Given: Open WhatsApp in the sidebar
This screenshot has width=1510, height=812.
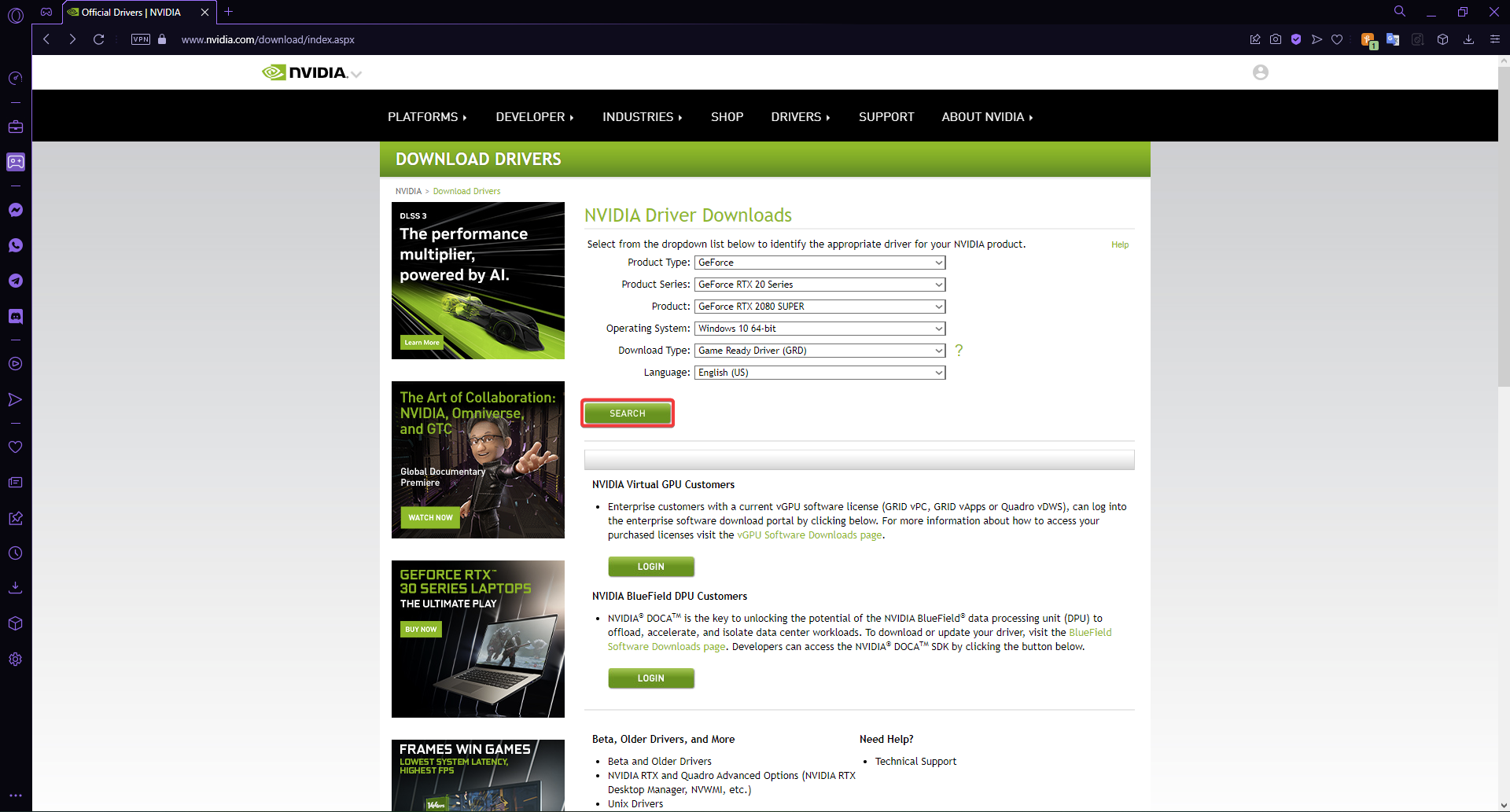Looking at the screenshot, I should coord(16,245).
